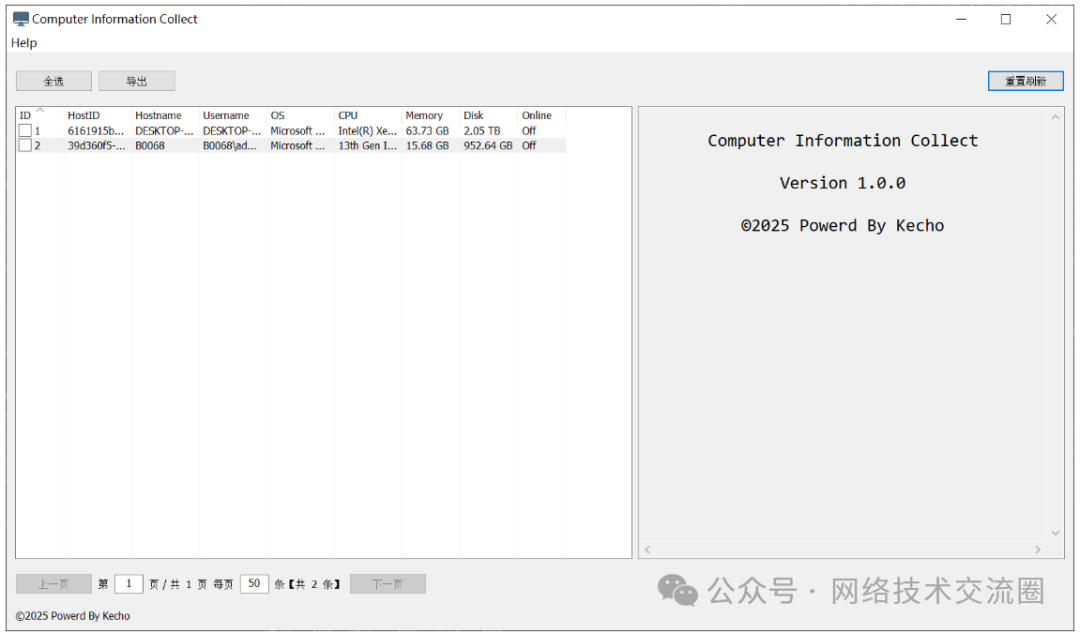The image size is (1080, 634).
Task: Toggle sort arrow on the ID column header
Action: (x=40, y=110)
